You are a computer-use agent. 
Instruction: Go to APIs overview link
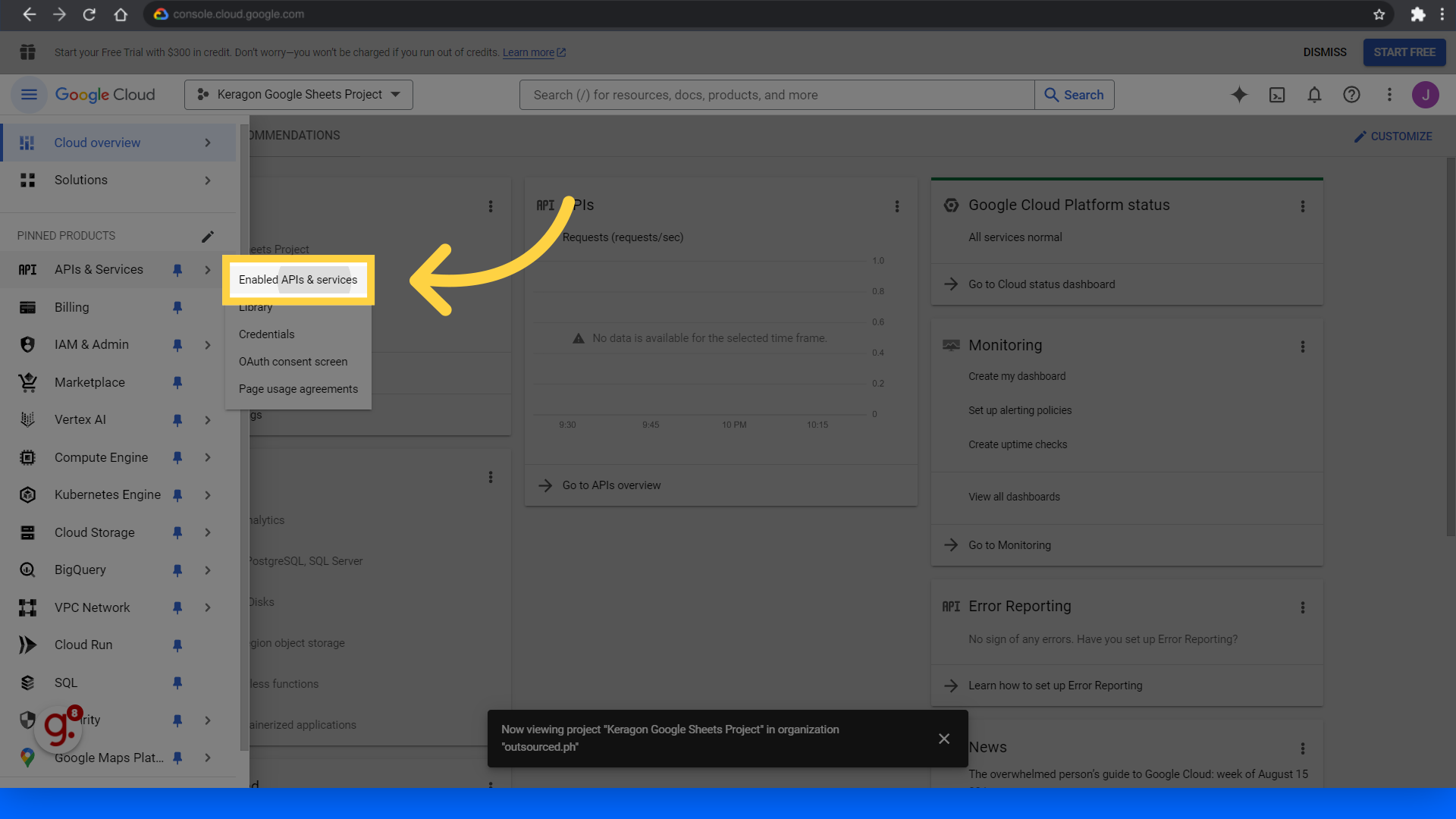point(611,485)
